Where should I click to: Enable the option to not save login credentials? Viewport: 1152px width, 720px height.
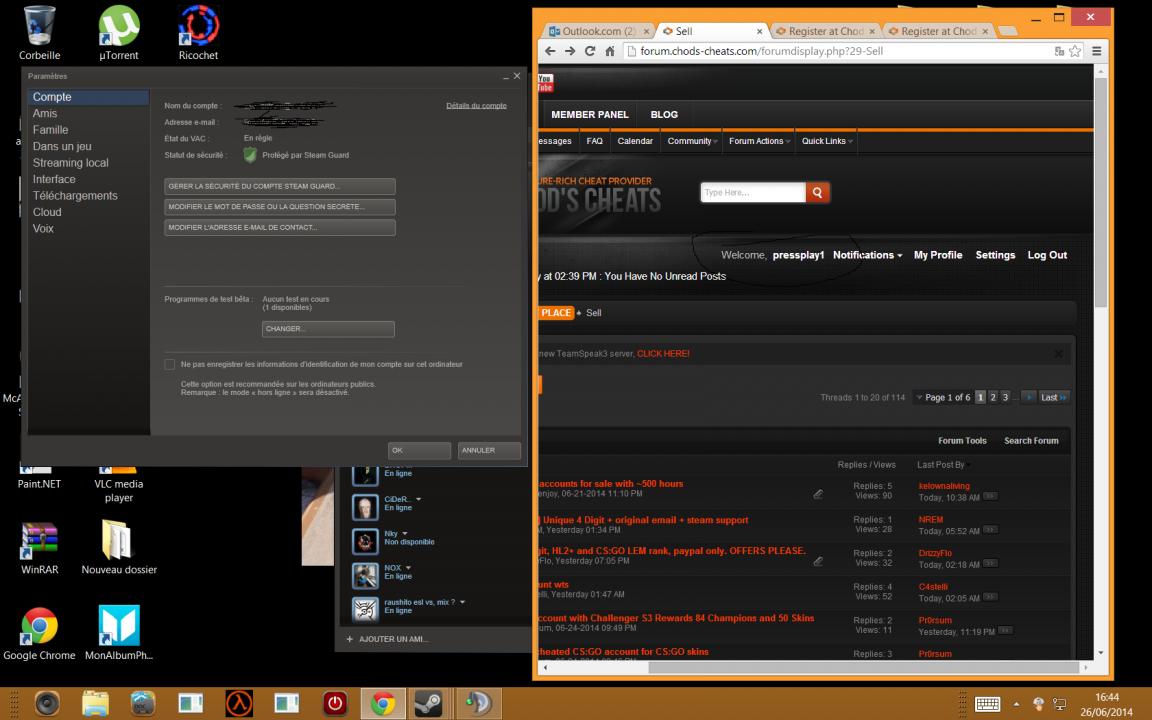coord(170,364)
